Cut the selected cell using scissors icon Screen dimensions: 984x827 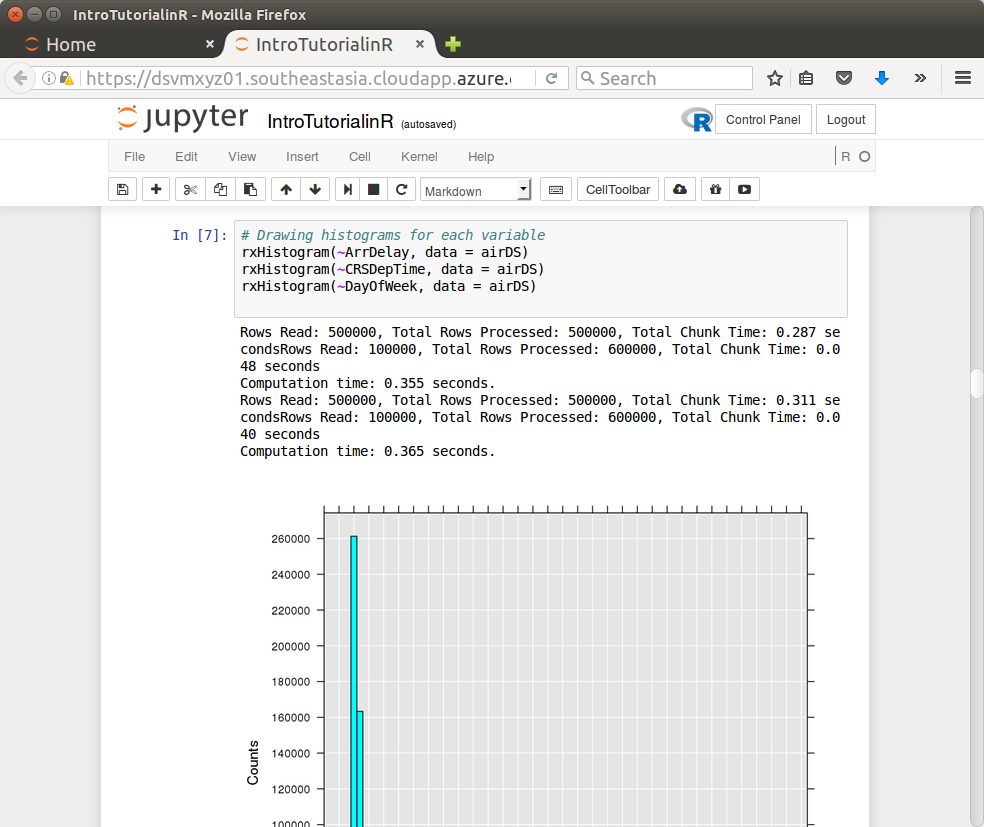[190, 189]
